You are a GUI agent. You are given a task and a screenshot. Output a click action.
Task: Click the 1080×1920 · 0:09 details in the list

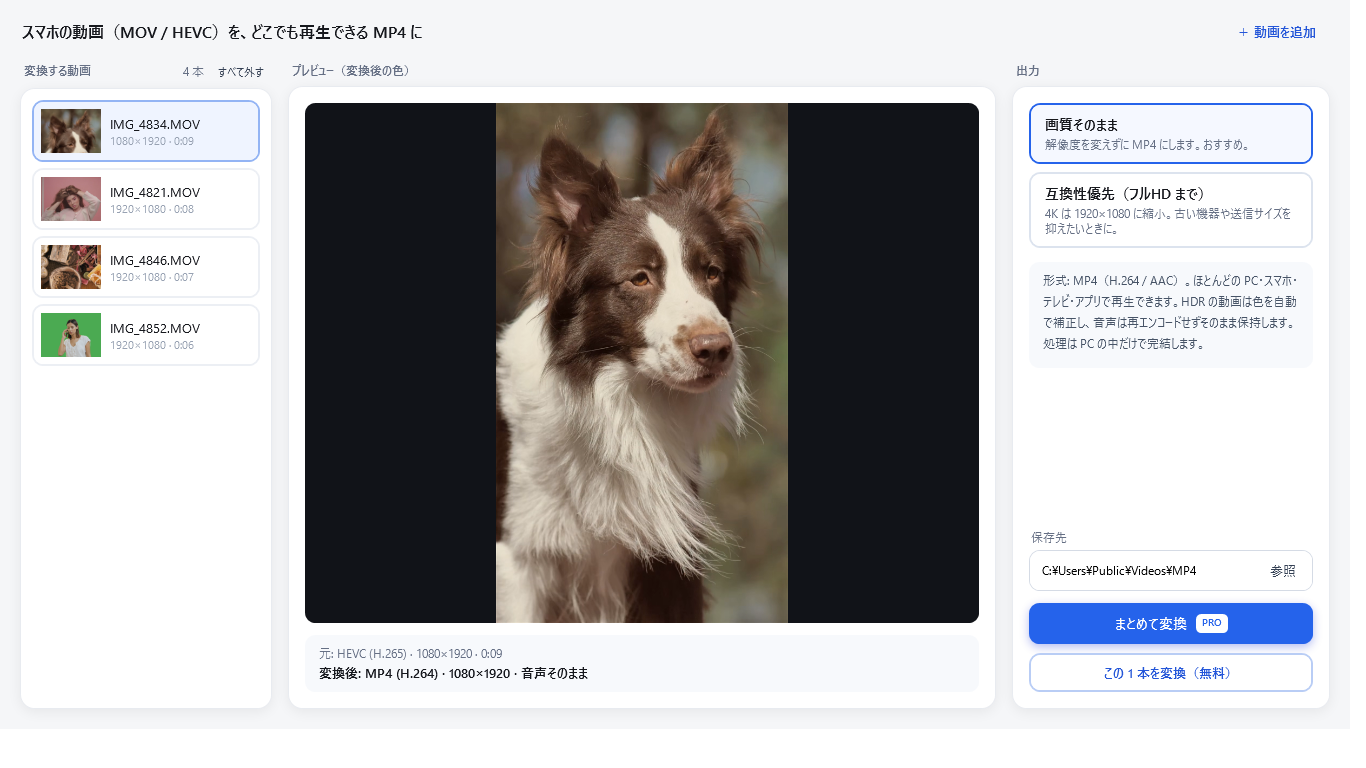click(152, 141)
